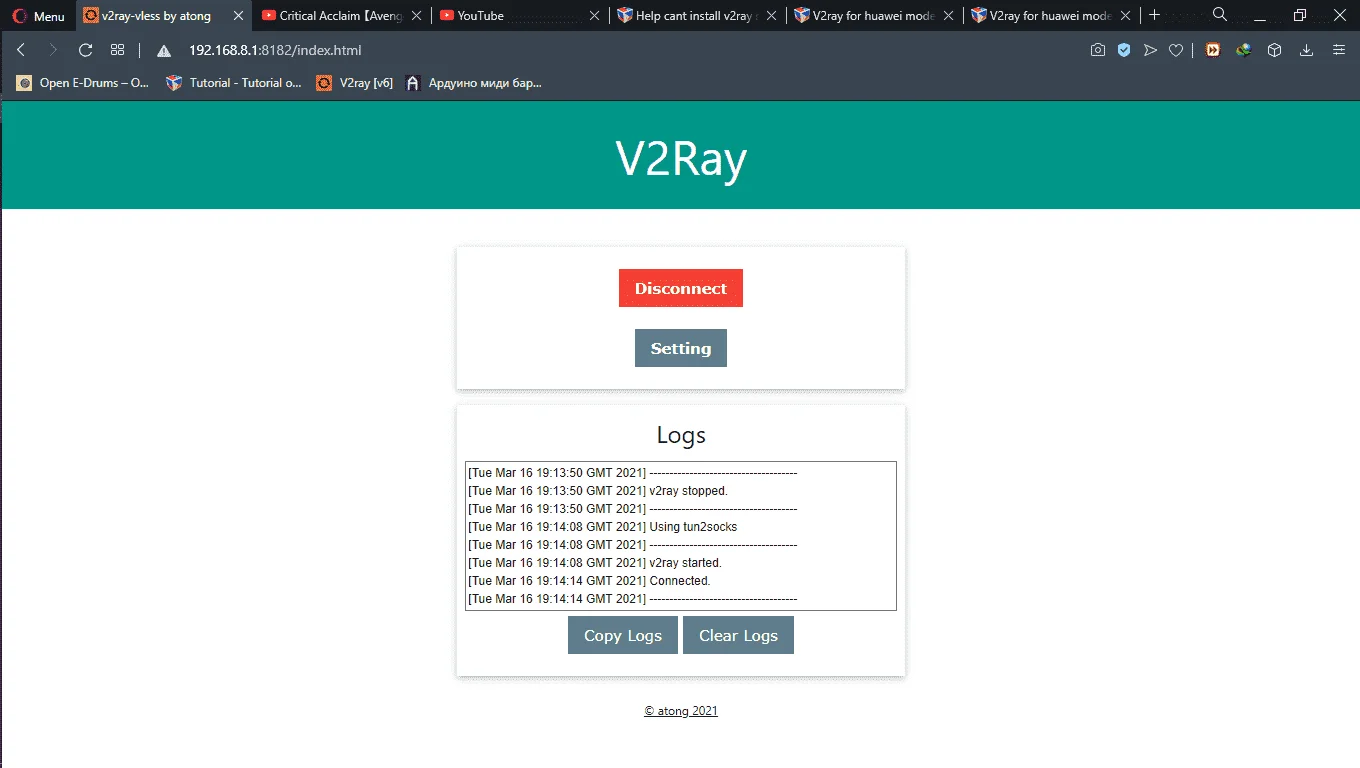Click the Copy Logs button
1360x768 pixels.
[x=623, y=635]
